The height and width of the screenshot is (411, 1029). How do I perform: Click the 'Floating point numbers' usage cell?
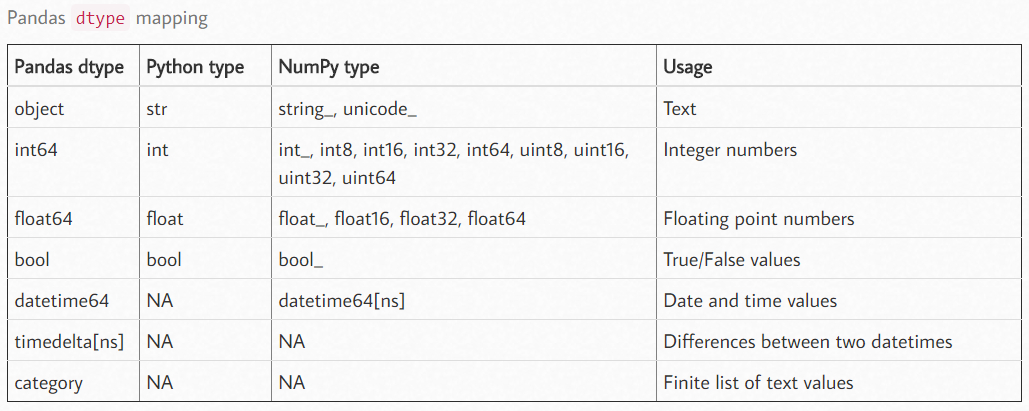click(759, 218)
